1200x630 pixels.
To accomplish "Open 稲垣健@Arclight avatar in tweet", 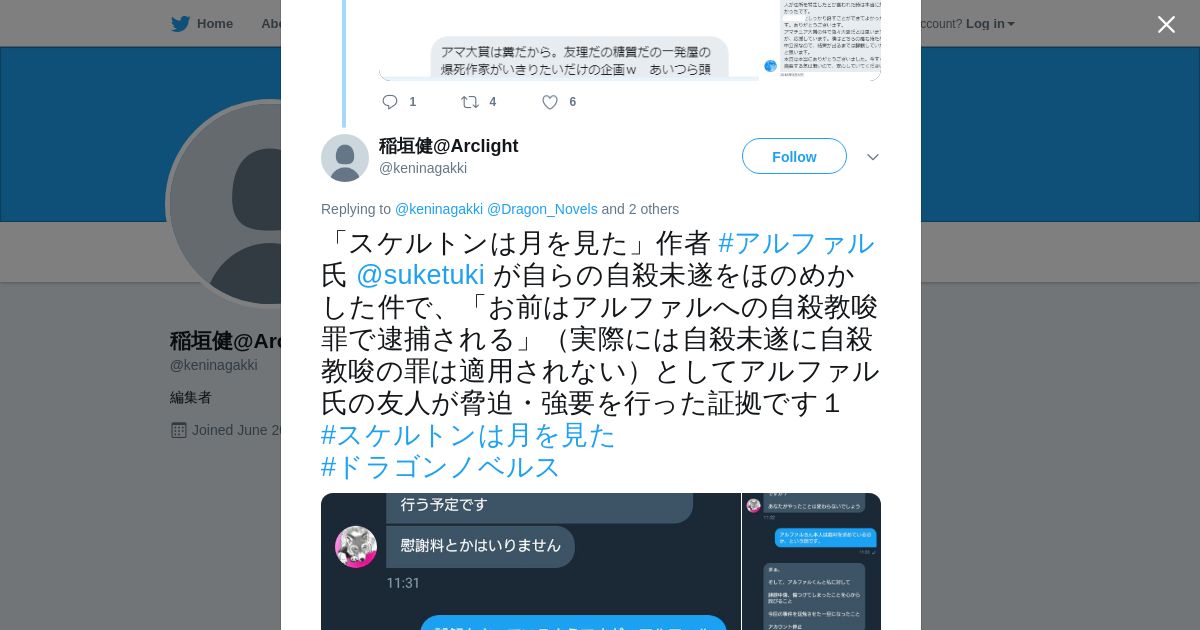I will [345, 158].
